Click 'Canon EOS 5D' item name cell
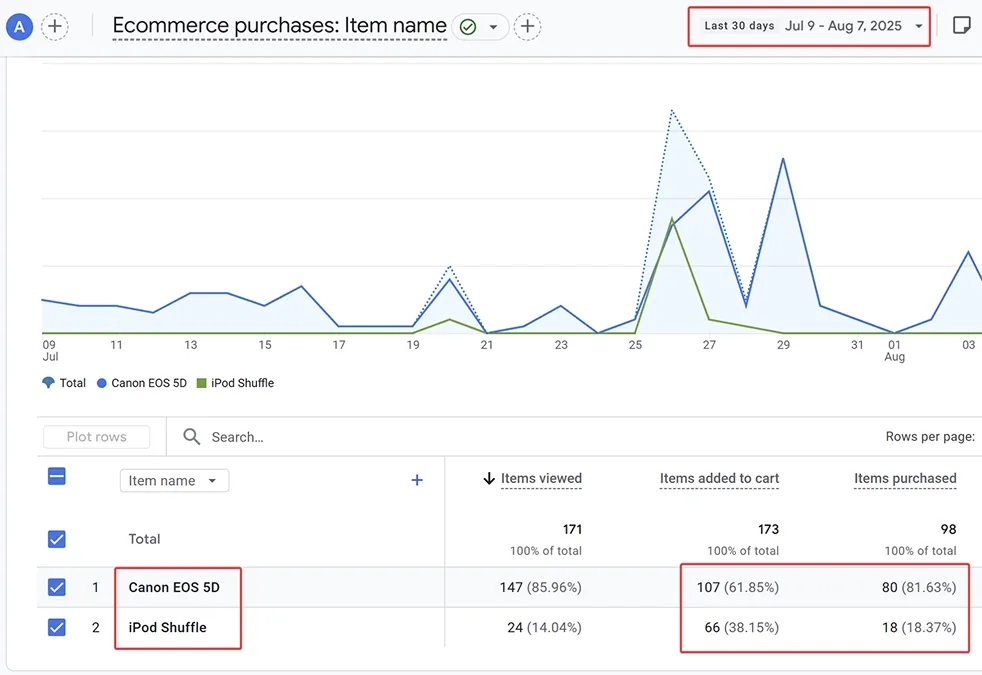Image resolution: width=982 pixels, height=675 pixels. click(x=174, y=587)
